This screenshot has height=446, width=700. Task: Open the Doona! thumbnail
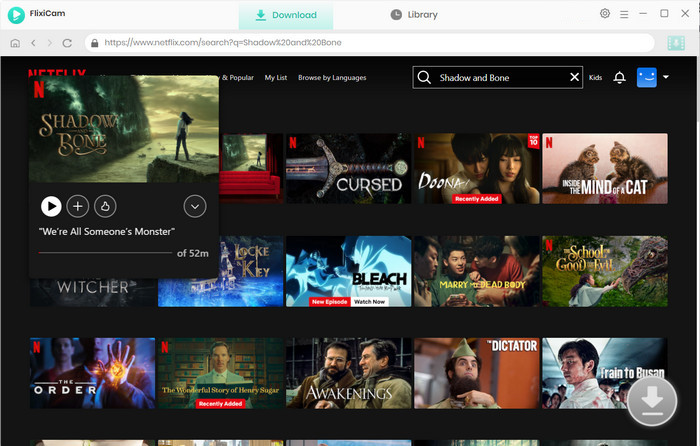(x=476, y=168)
